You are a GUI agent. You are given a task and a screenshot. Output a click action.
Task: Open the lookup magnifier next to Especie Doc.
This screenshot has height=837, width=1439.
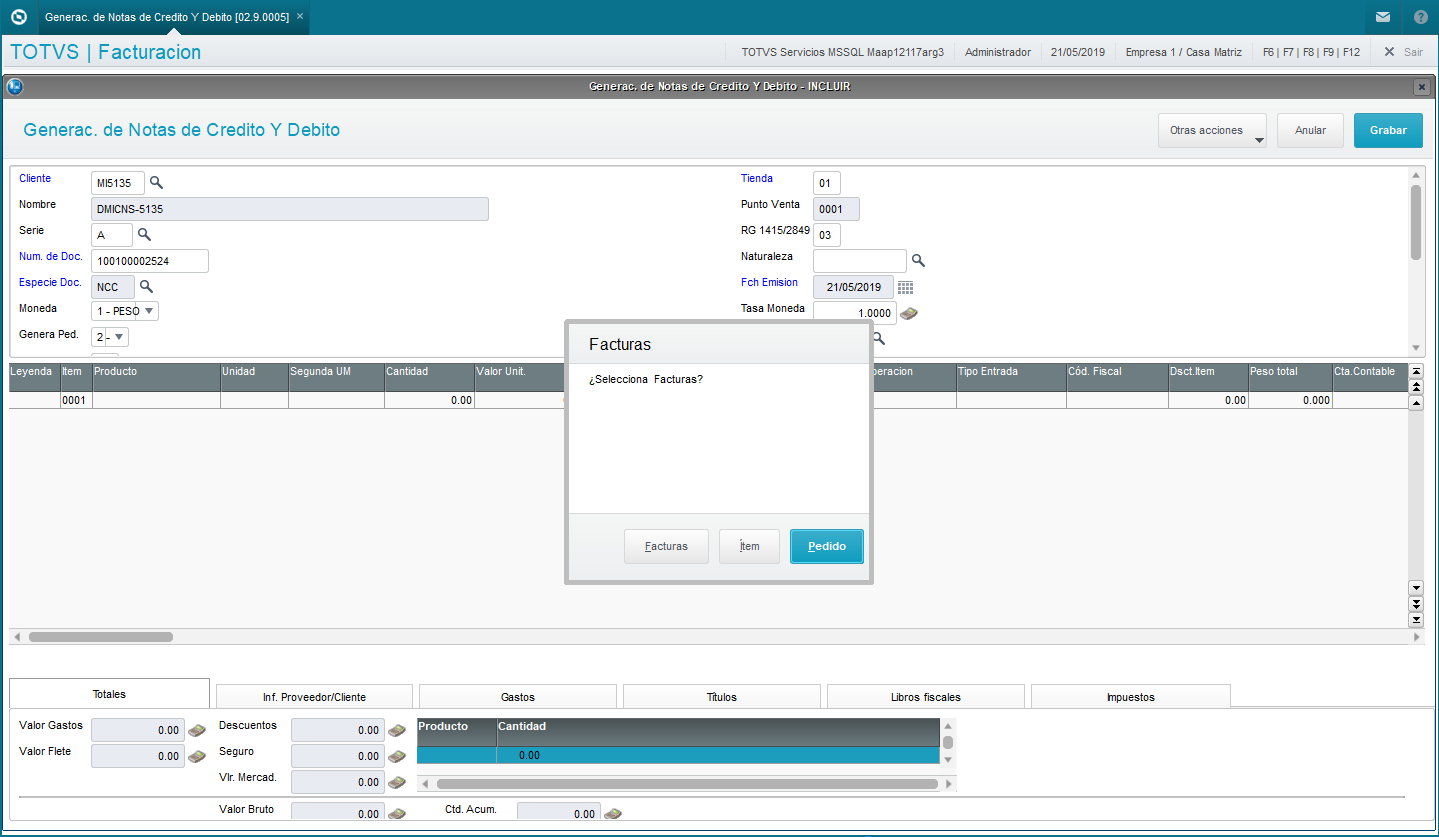click(146, 286)
